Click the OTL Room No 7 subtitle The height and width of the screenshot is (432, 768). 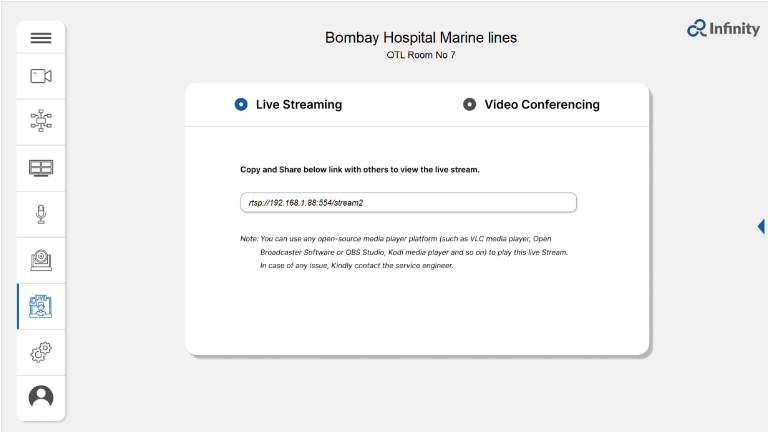pos(421,55)
